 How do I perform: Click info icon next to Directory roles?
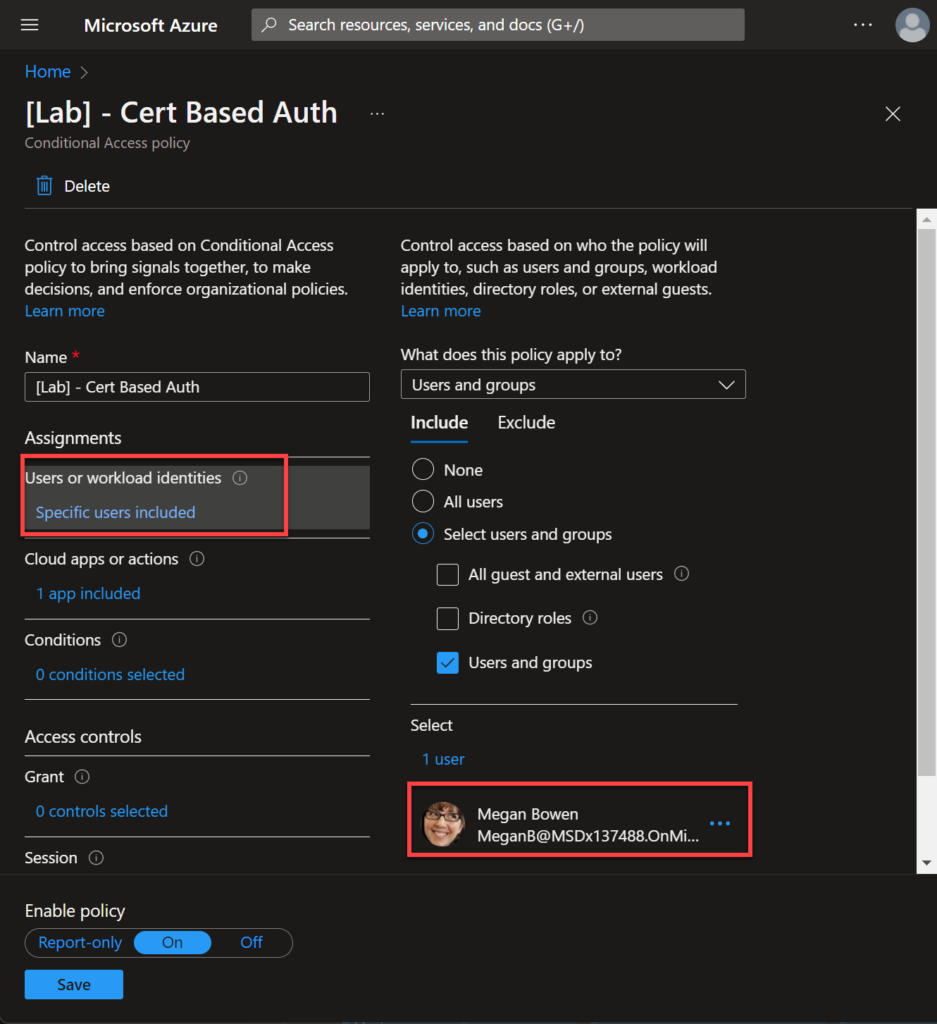point(590,618)
